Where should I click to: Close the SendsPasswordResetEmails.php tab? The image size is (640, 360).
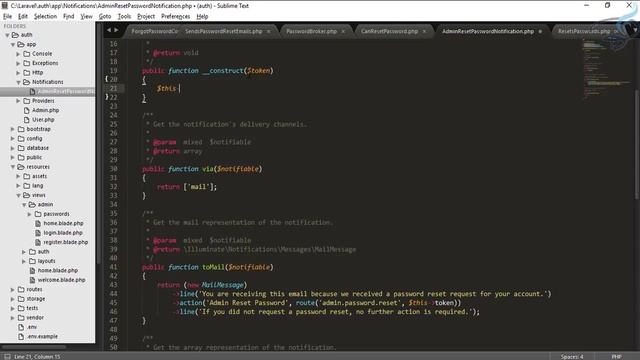(x=269, y=31)
